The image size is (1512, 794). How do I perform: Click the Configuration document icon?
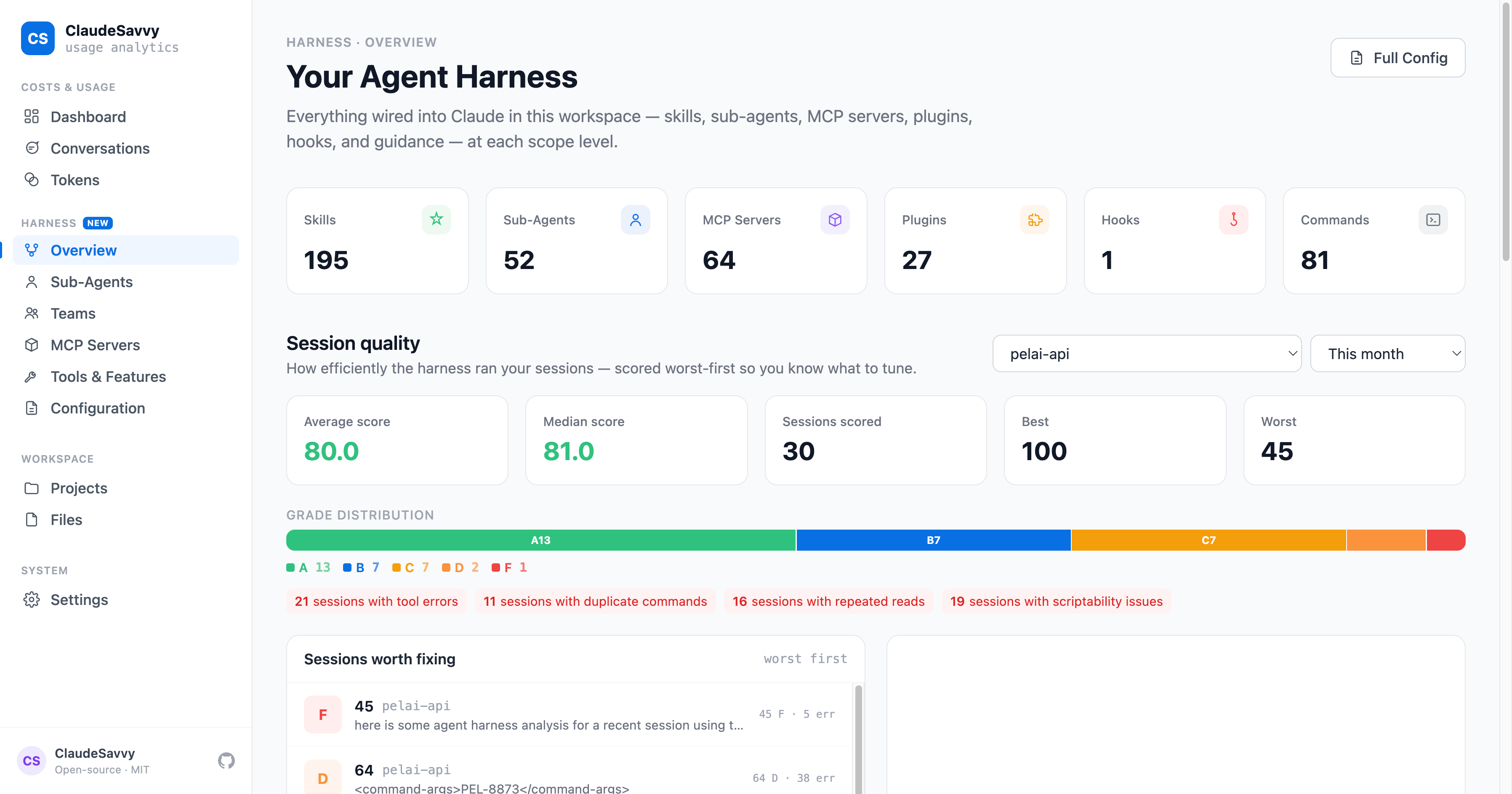click(x=32, y=408)
